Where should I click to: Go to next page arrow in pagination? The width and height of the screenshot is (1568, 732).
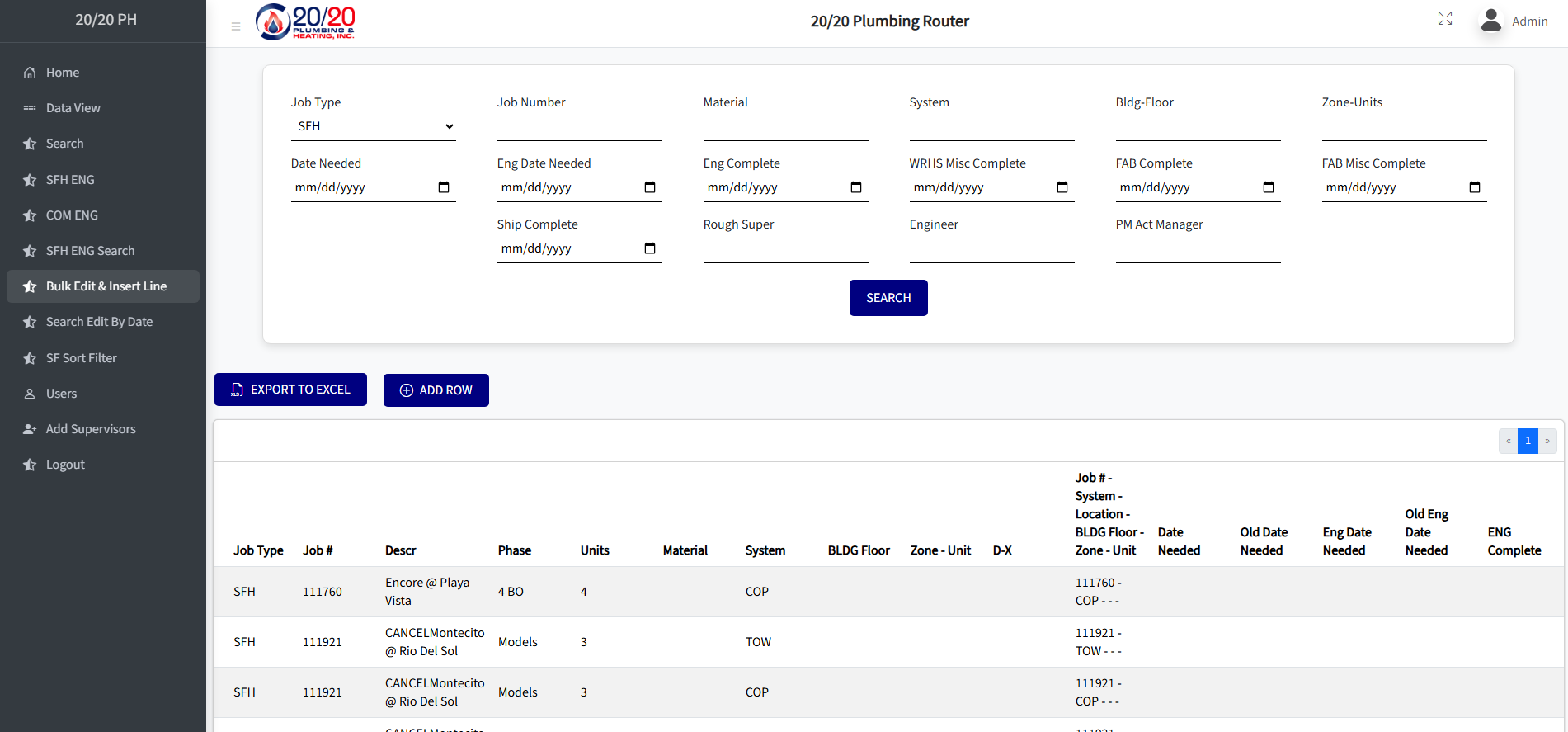pos(1547,441)
